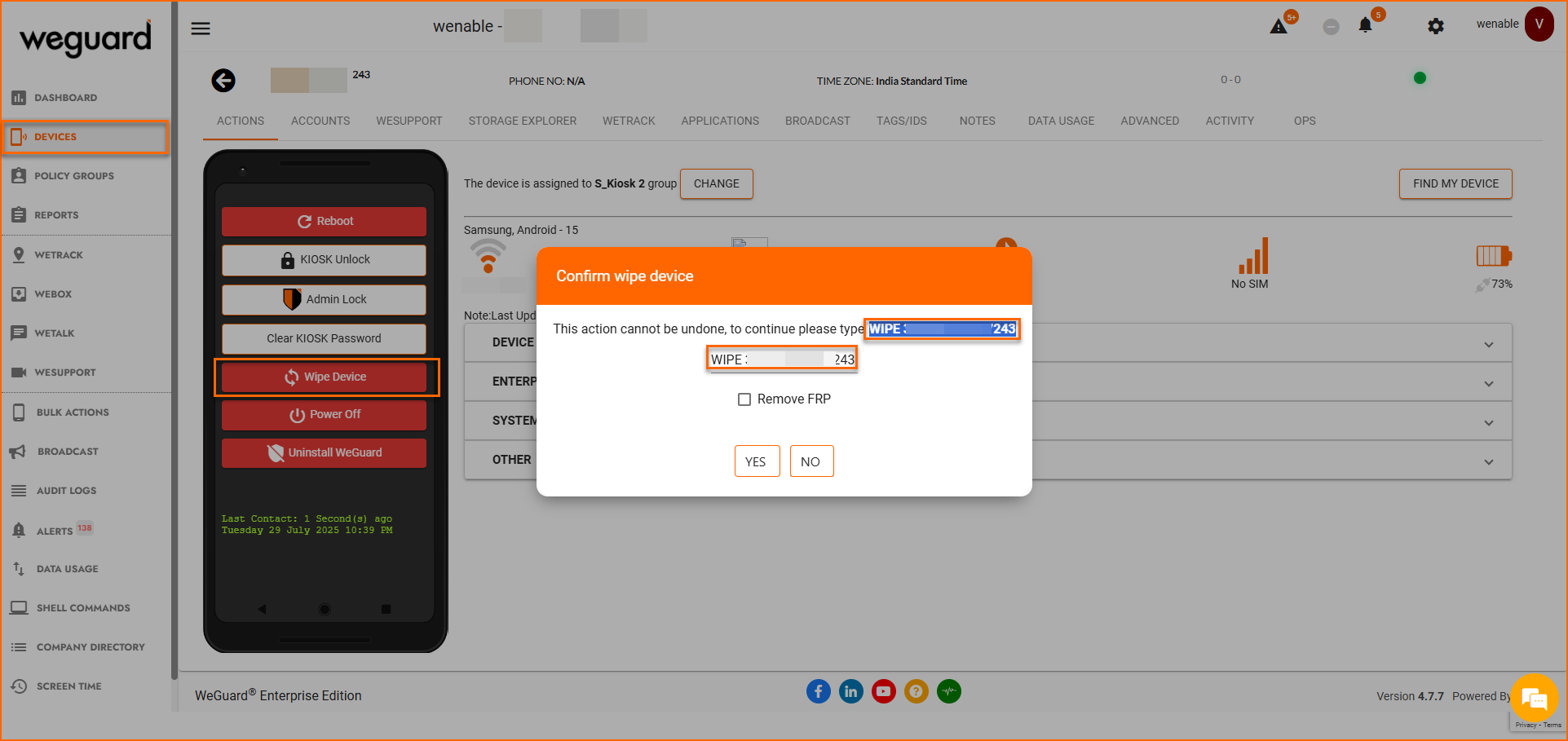1568x741 pixels.
Task: Click the KIOSK Unlock button
Action: point(324,259)
